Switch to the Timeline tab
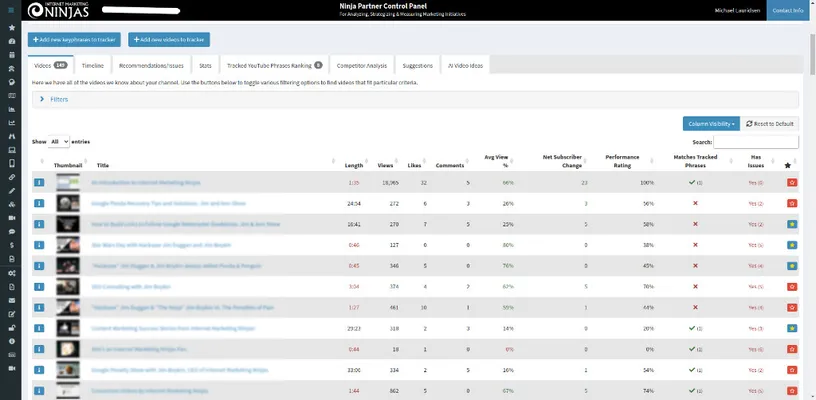This screenshot has width=816, height=400. coord(93,65)
